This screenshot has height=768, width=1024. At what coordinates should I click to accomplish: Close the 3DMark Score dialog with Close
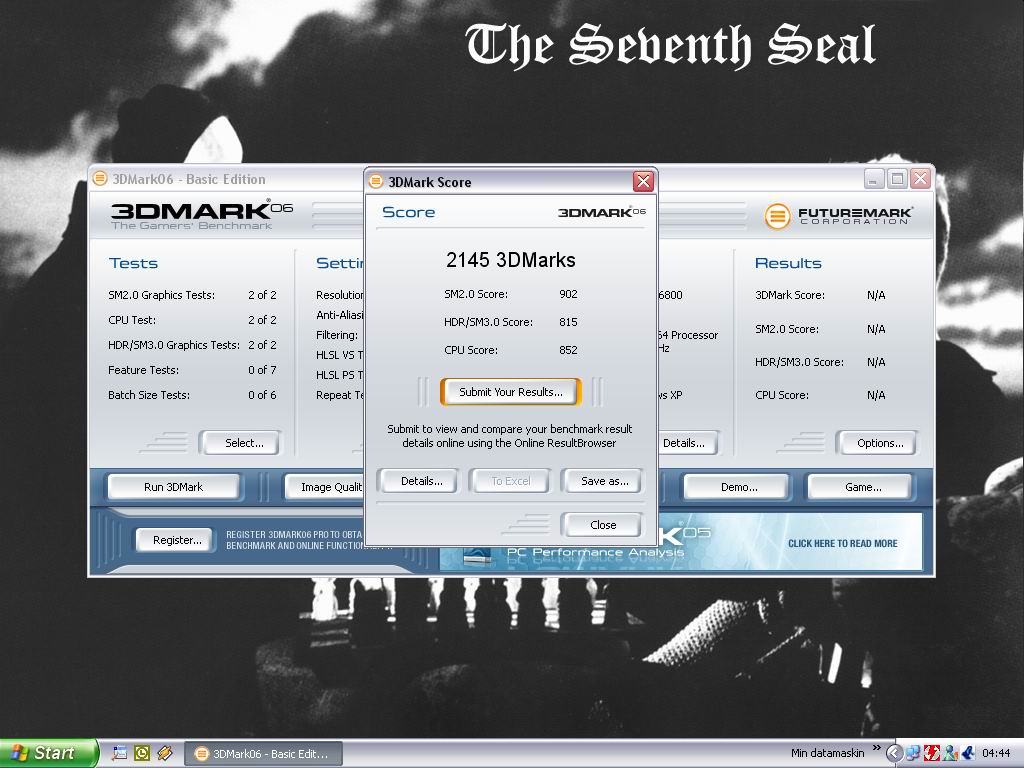(x=602, y=525)
